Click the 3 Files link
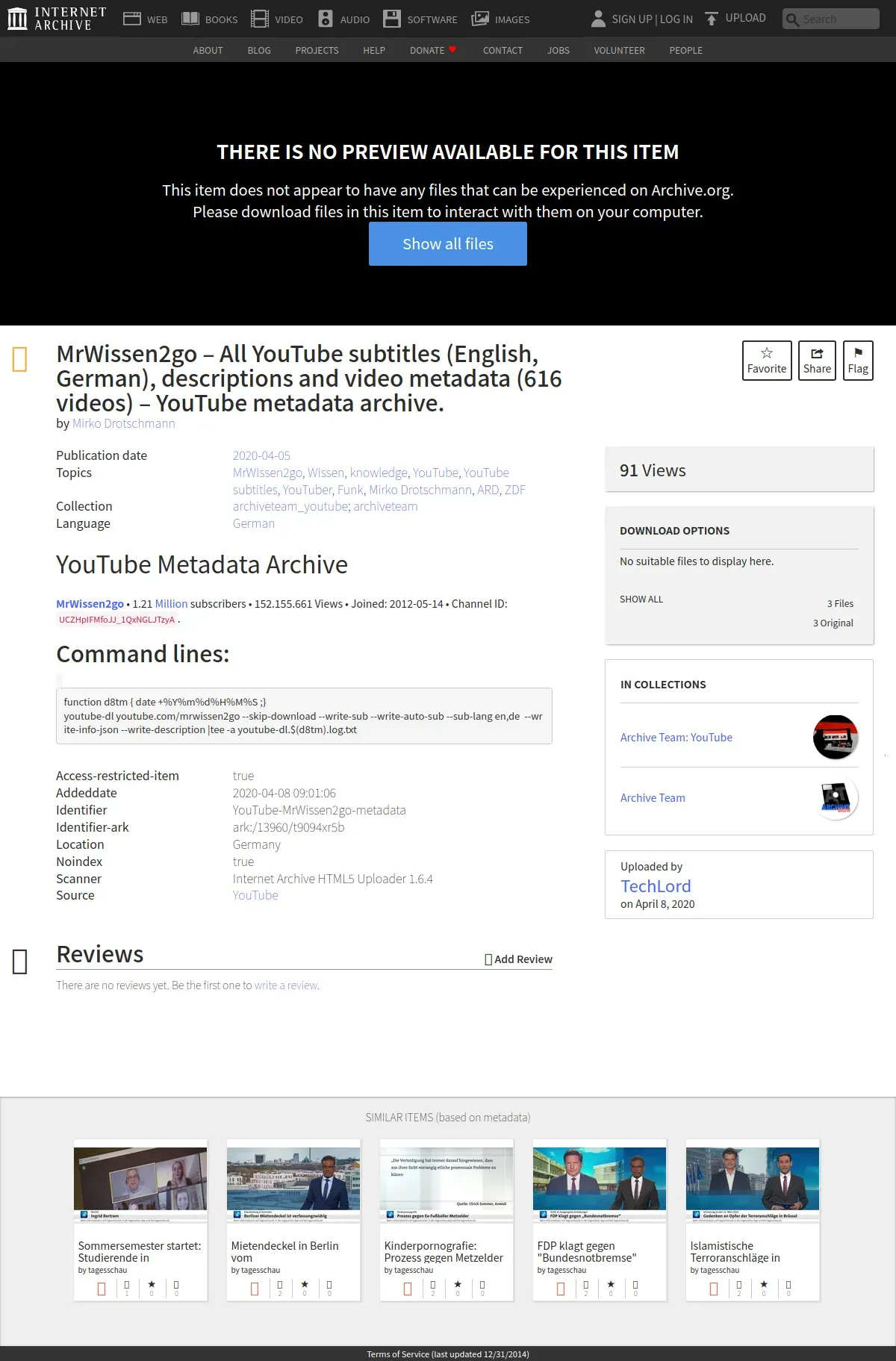896x1361 pixels. click(x=840, y=603)
